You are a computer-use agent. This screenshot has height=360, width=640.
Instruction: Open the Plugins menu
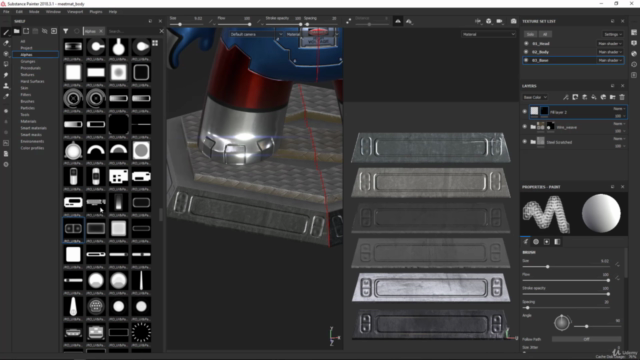coord(96,12)
